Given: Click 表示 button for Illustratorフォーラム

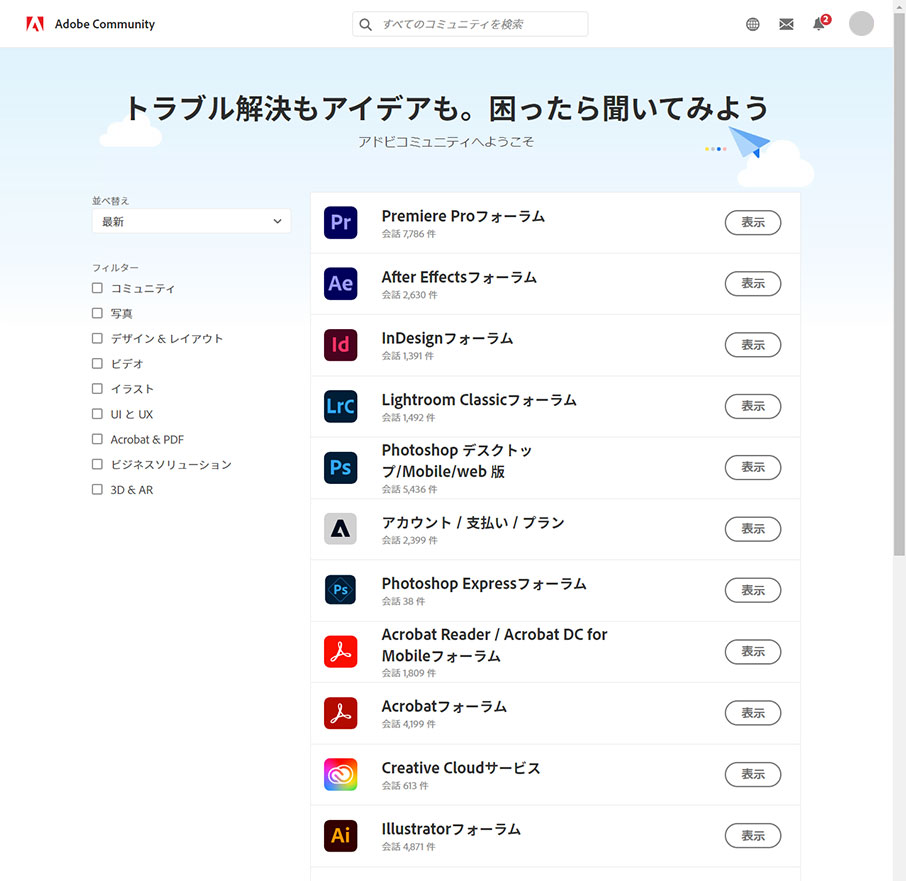Looking at the screenshot, I should [x=753, y=835].
